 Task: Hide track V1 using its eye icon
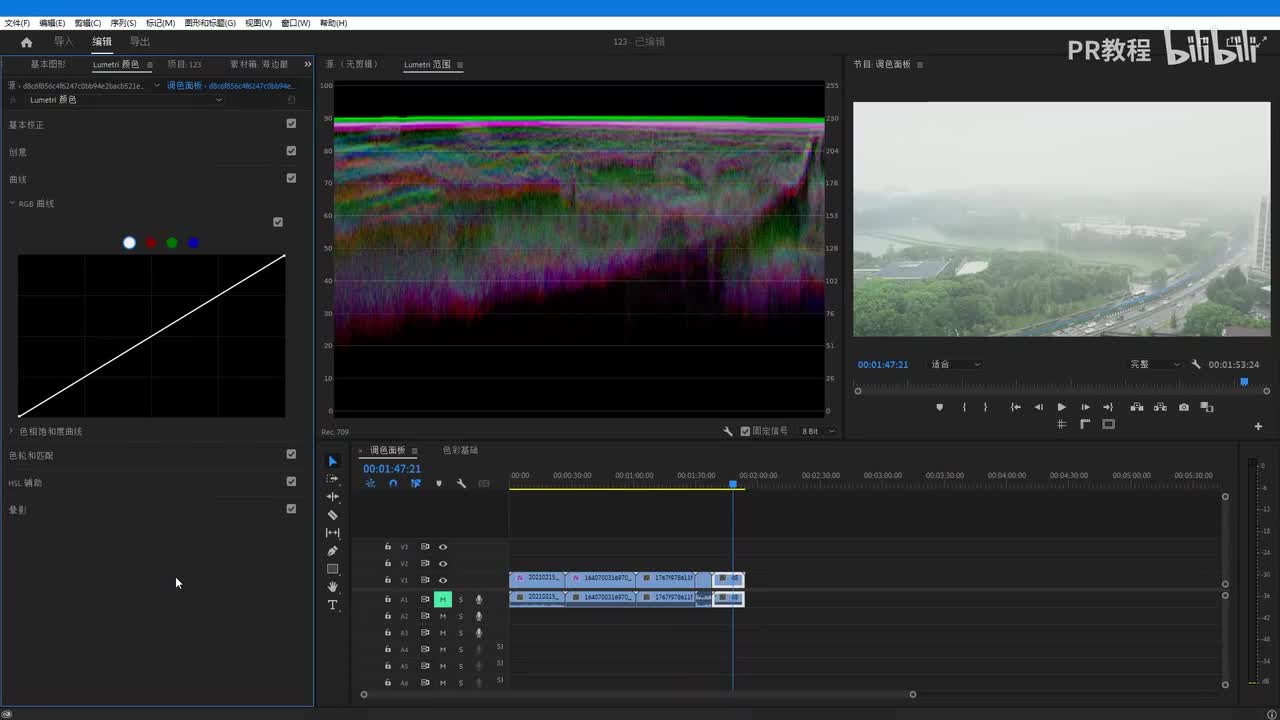443,580
